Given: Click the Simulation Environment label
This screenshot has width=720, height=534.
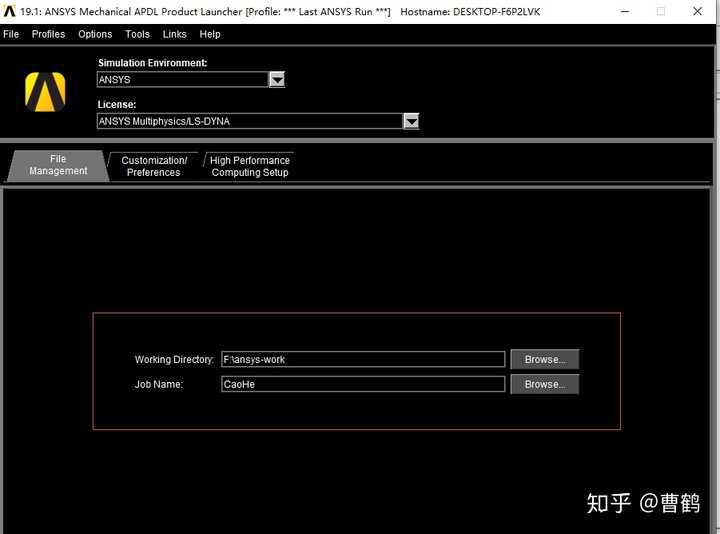Looking at the screenshot, I should pyautogui.click(x=152, y=63).
